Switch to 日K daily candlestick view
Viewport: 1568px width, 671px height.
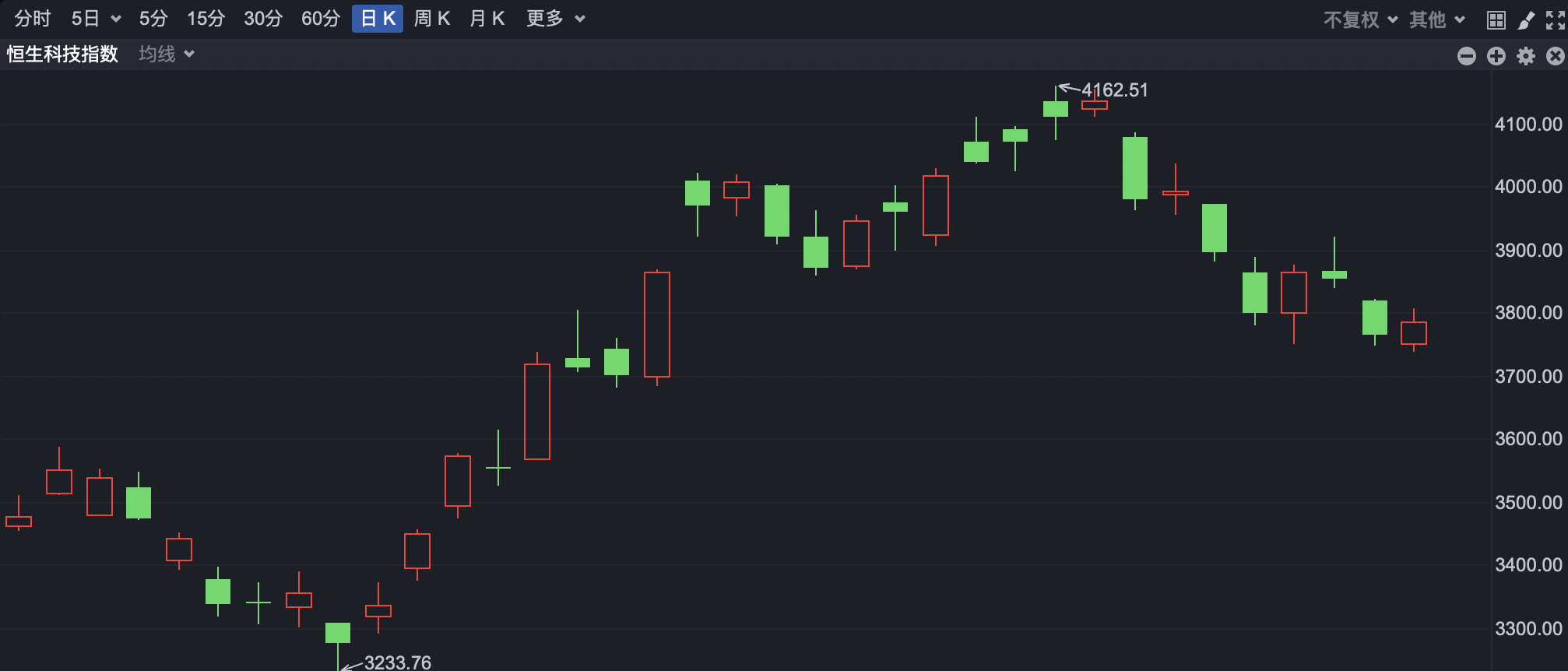coord(377,19)
